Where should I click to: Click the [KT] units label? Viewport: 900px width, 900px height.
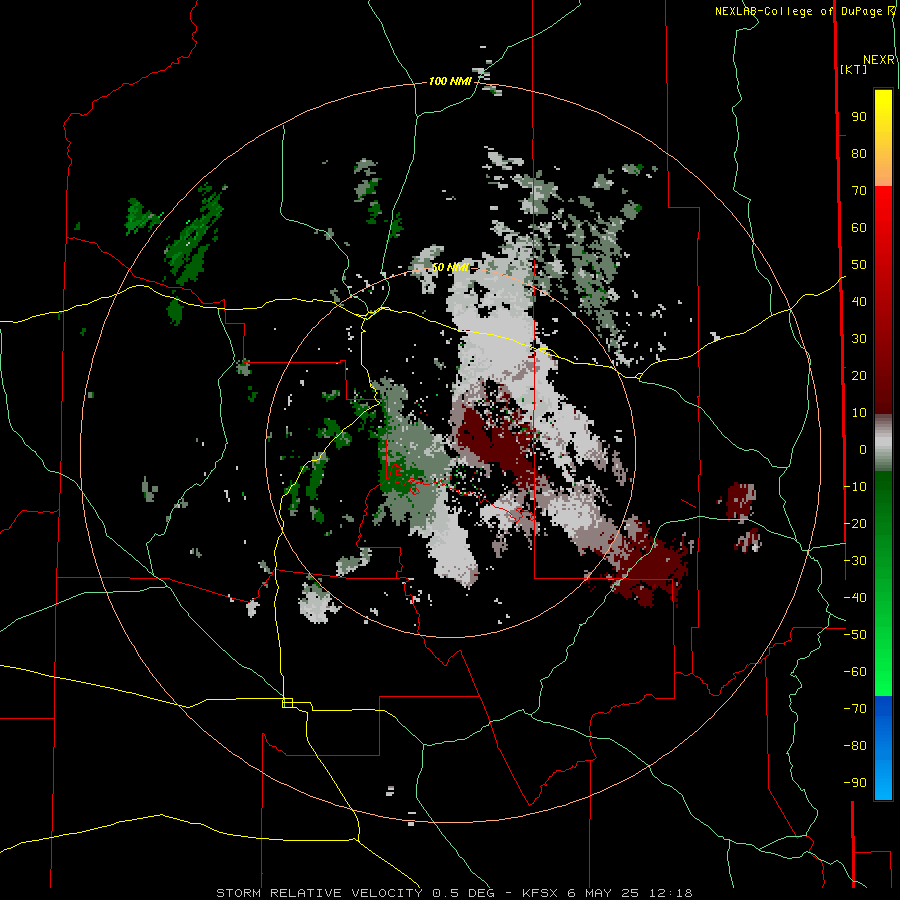(853, 69)
